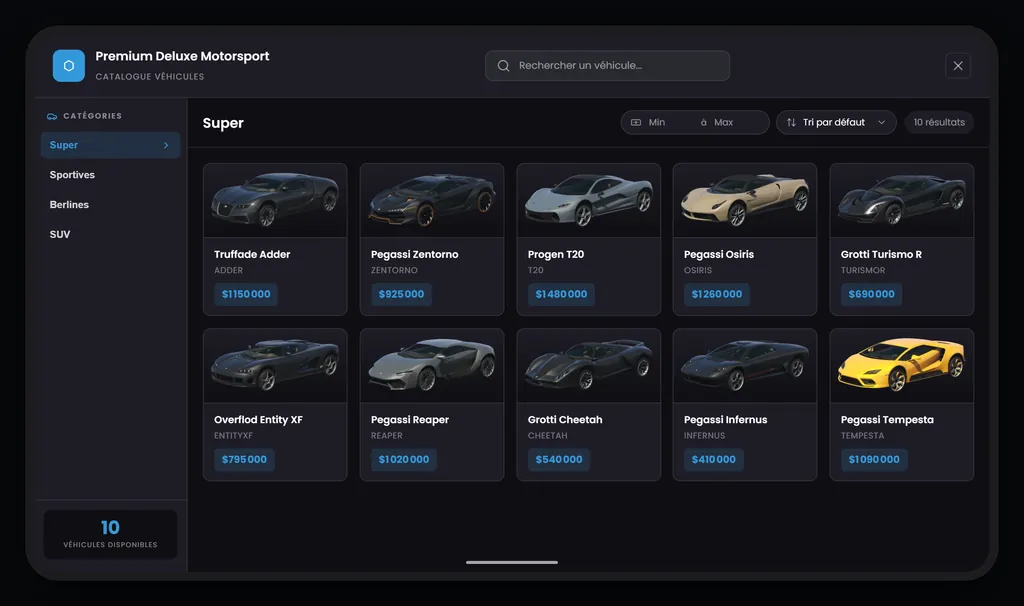Viewport: 1024px width, 606px height.
Task: Open the Overflod Entity XF thumbnail
Action: coord(275,366)
